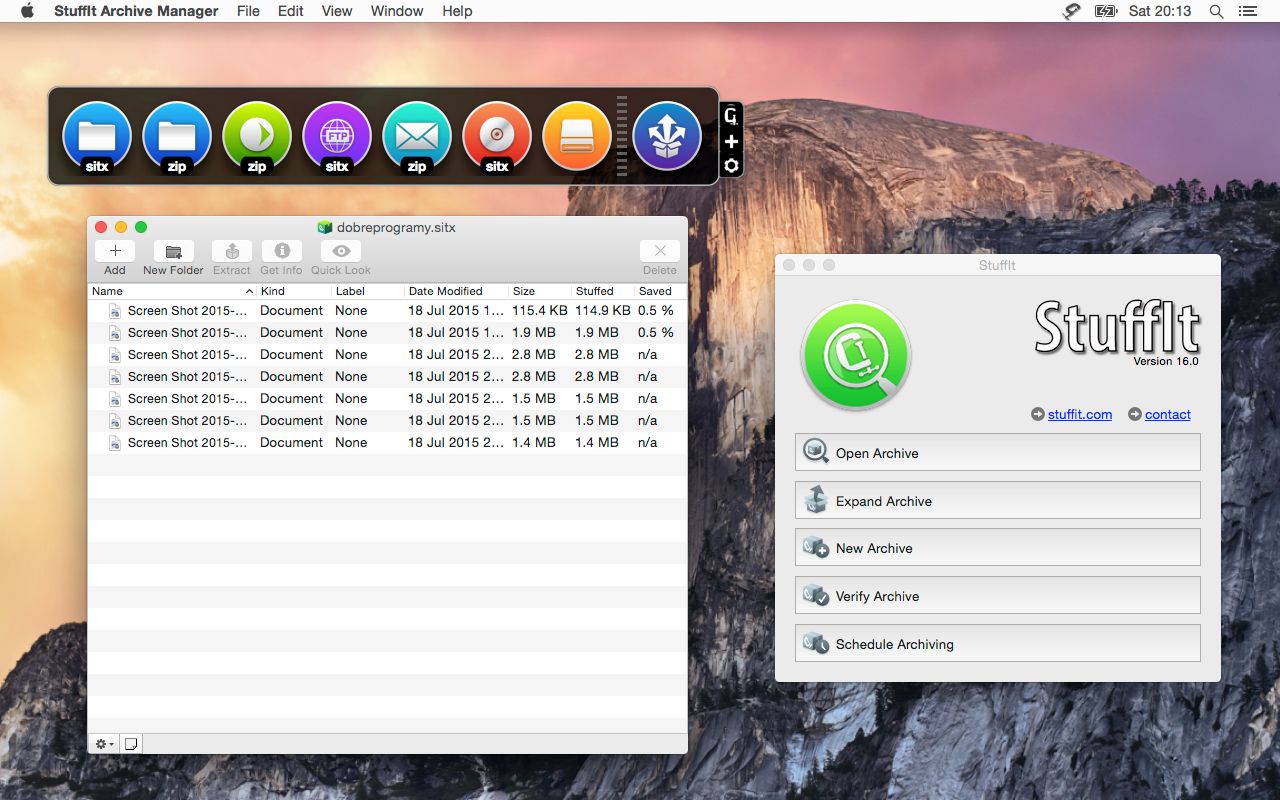Sort by the Label column header
Viewport: 1280px width, 800px height.
367,291
